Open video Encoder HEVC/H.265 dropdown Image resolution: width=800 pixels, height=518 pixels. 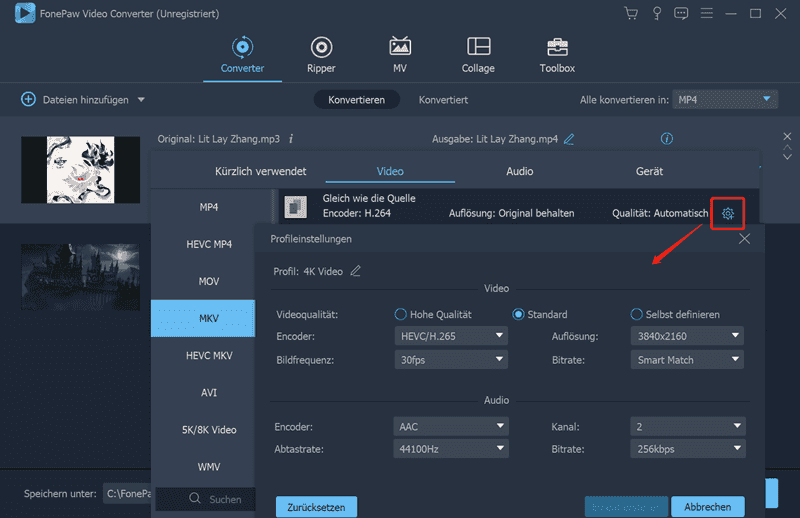coord(451,336)
